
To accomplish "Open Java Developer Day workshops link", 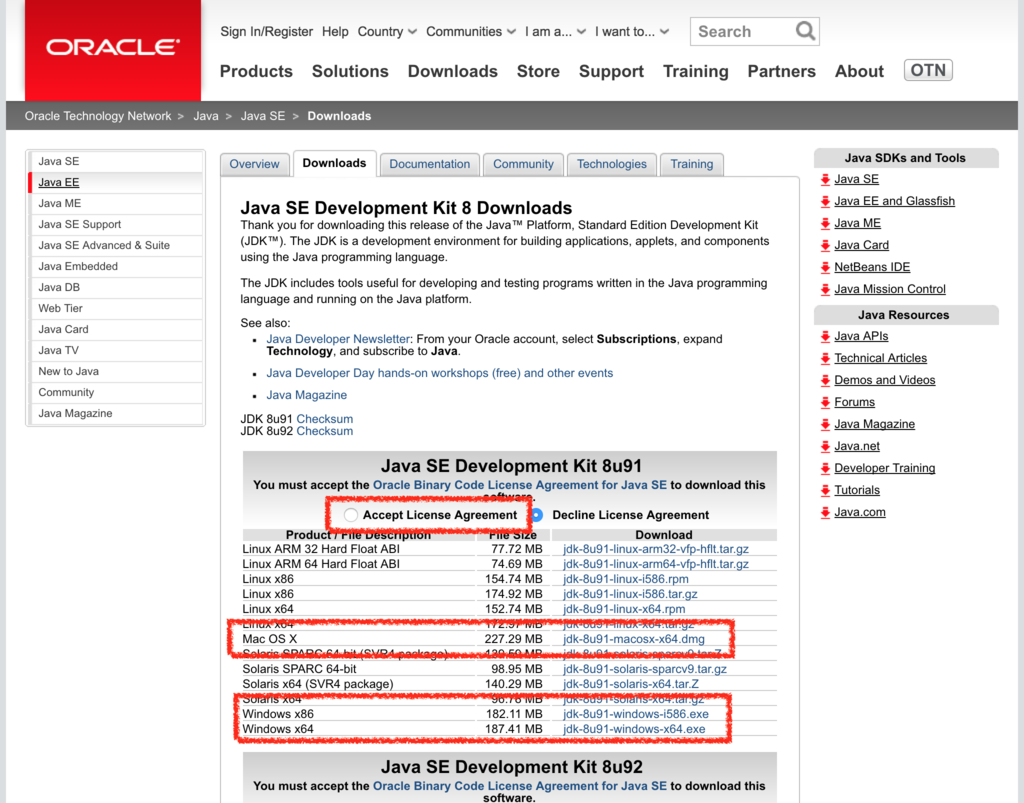I will point(440,373).
